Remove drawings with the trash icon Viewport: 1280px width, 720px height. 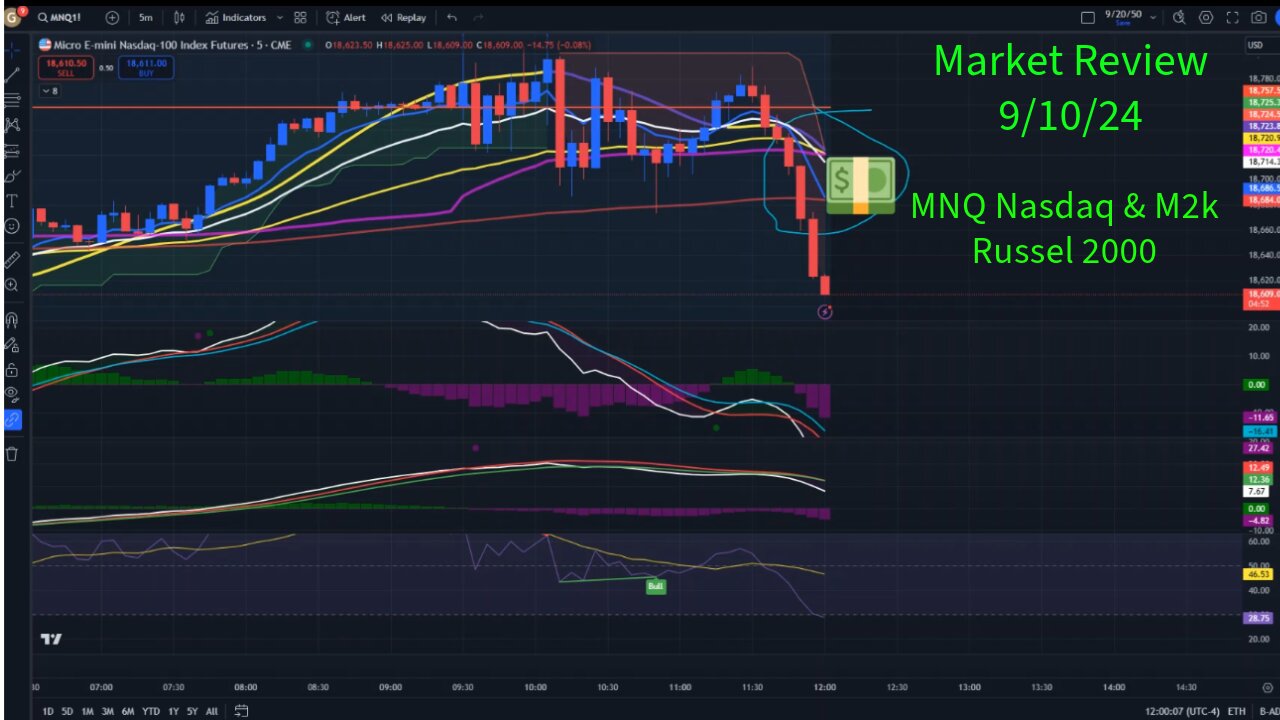pyautogui.click(x=12, y=454)
